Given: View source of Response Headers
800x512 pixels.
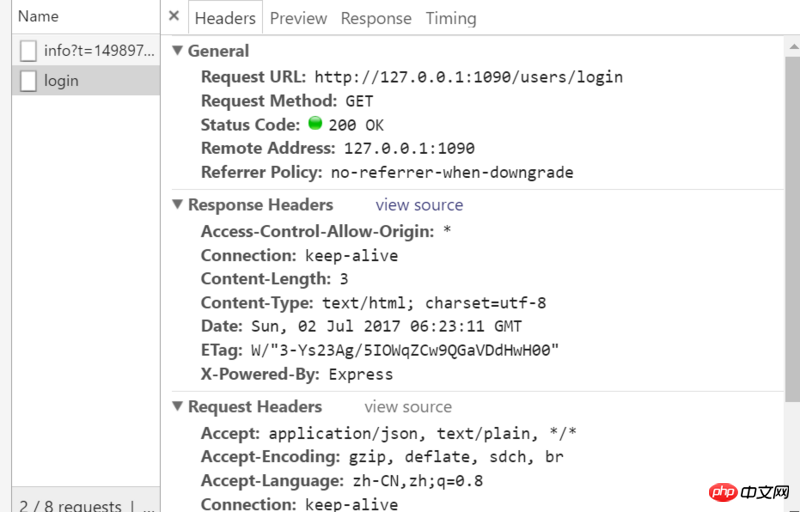Looking at the screenshot, I should coord(419,204).
